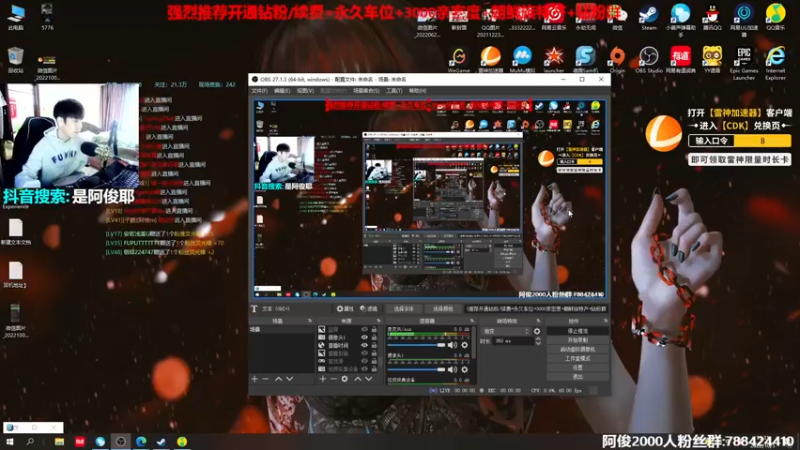Move selected source down arrow

pyautogui.click(x=368, y=379)
